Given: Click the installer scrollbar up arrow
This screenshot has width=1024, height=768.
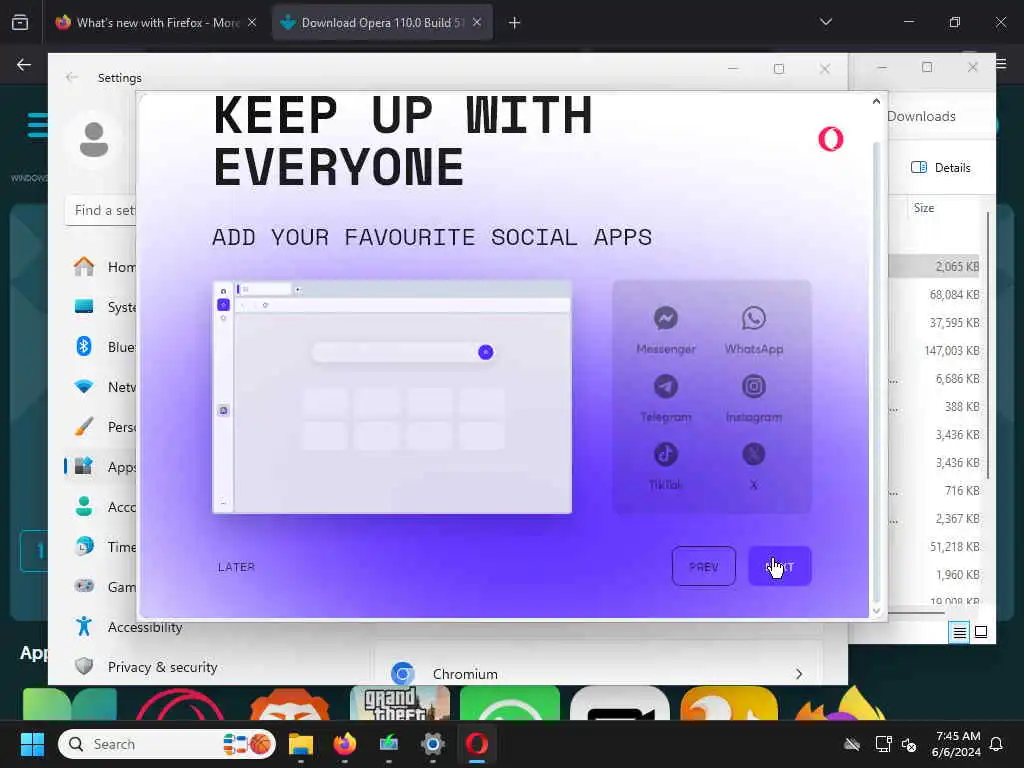Looking at the screenshot, I should click(x=876, y=101).
